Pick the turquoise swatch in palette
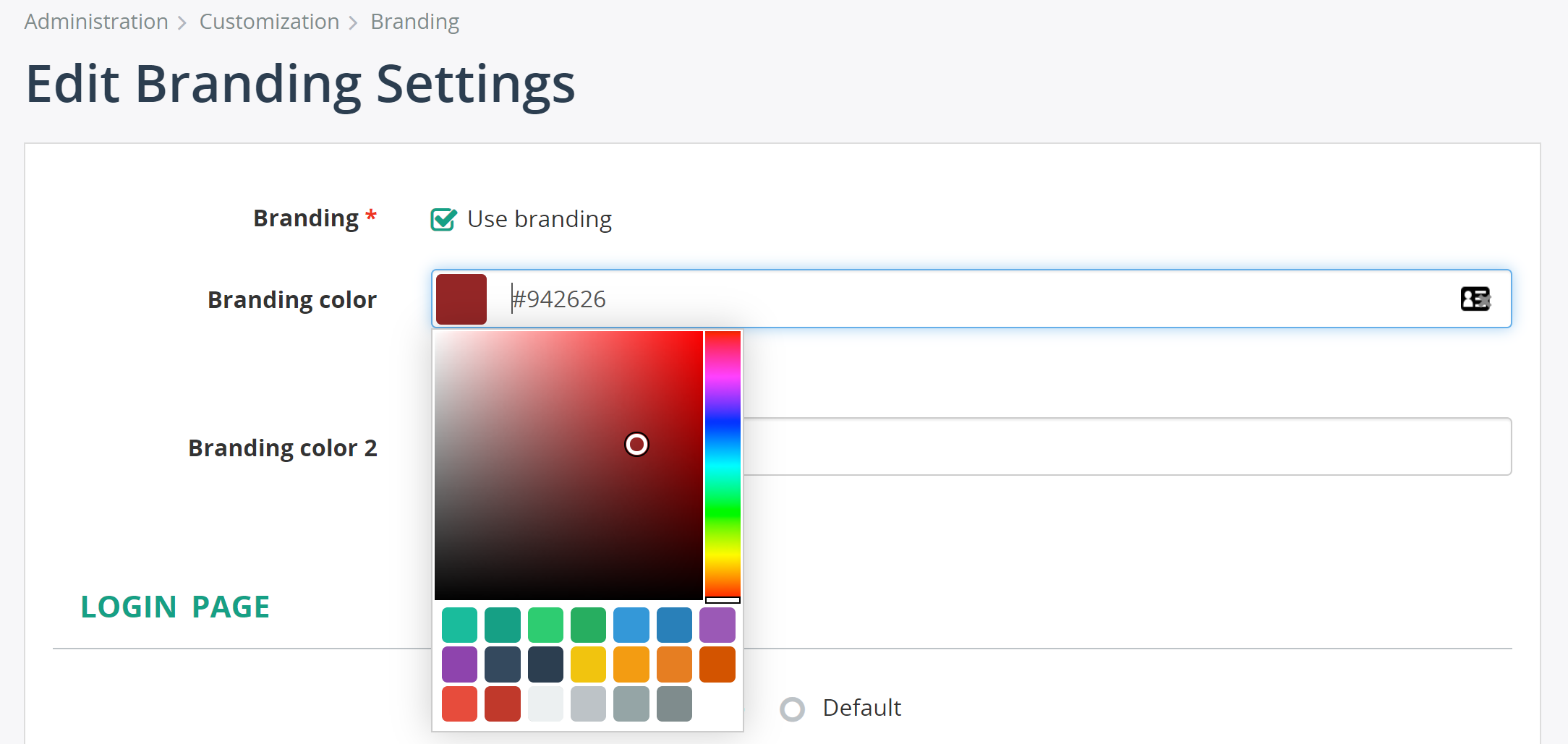This screenshot has height=744, width=1568. (459, 625)
